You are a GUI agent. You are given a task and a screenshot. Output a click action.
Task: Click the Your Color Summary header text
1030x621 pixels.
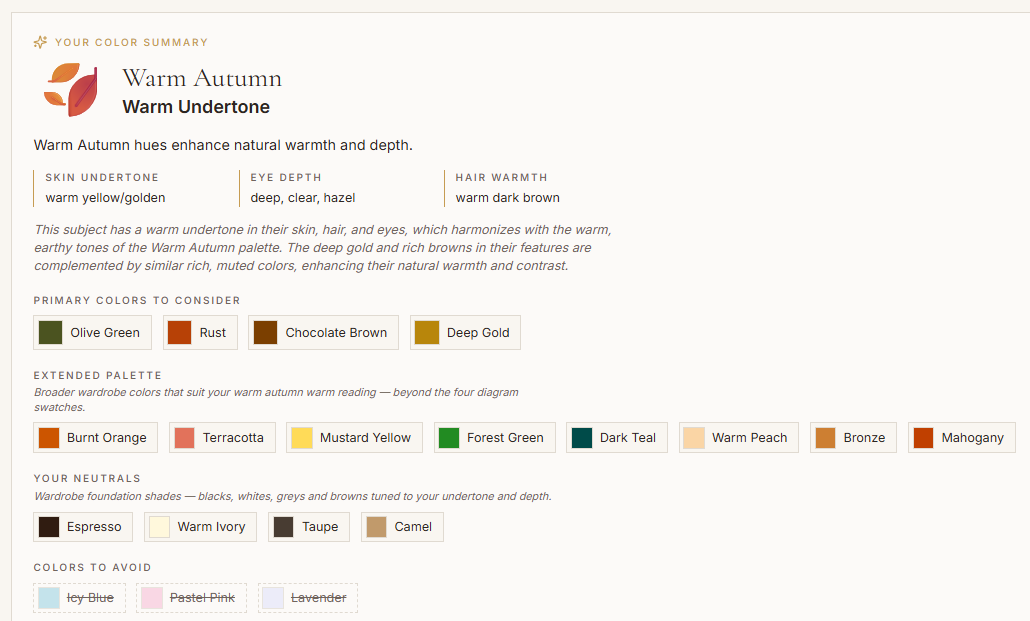(x=131, y=42)
